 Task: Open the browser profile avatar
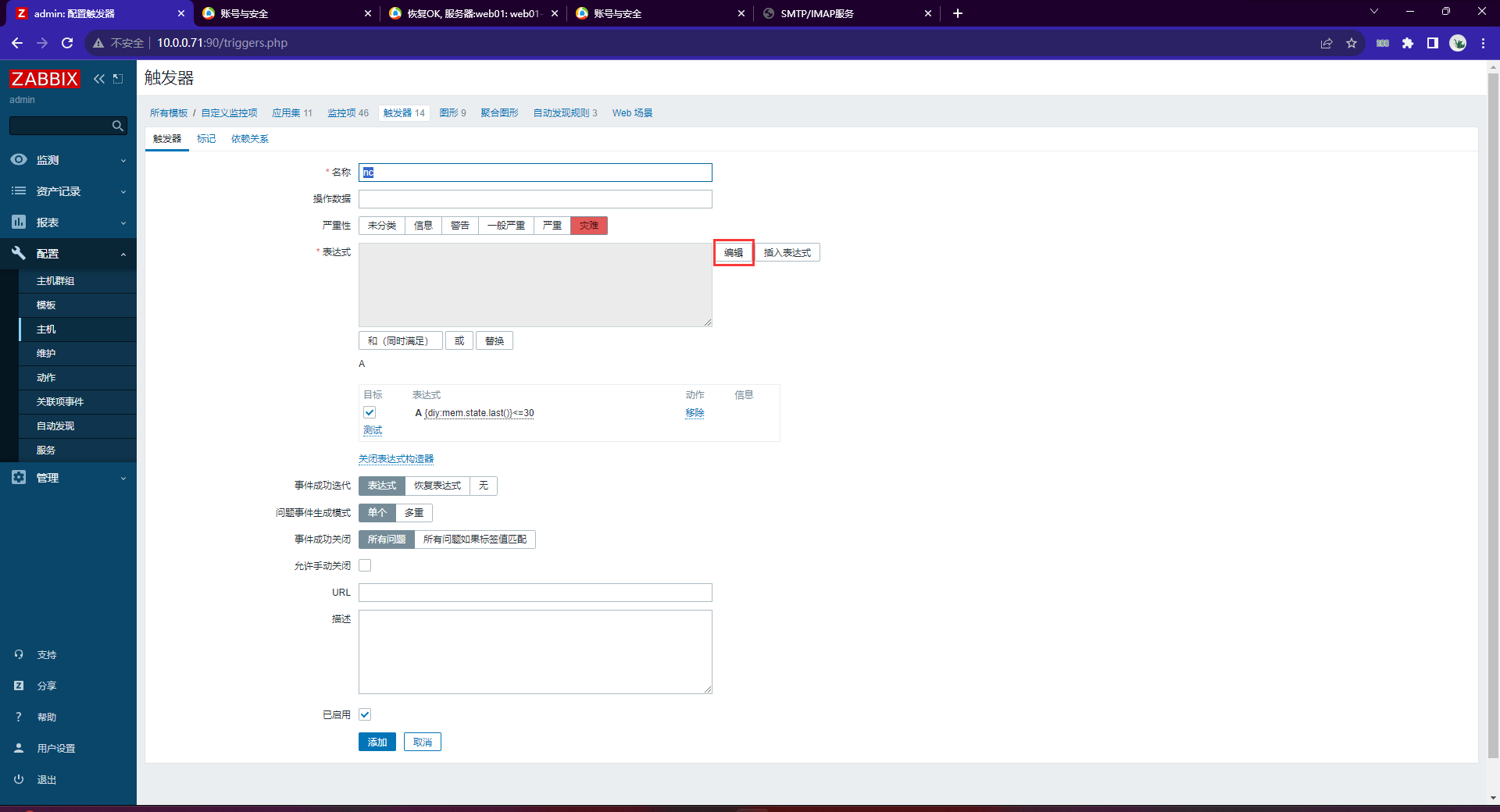1458,43
